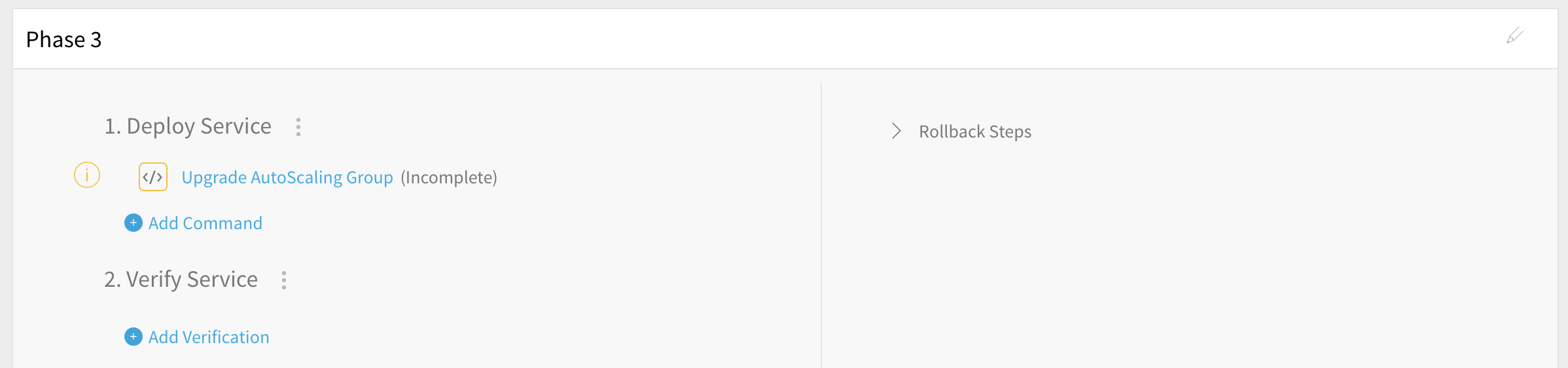Image resolution: width=1568 pixels, height=368 pixels.
Task: Click the Rollback Steps label
Action: [x=975, y=132]
